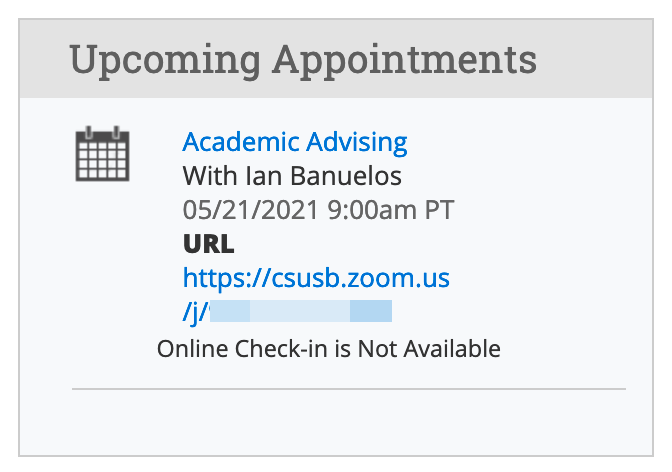
Task: Select the Upcoming Appointments panel title
Action: [303, 60]
